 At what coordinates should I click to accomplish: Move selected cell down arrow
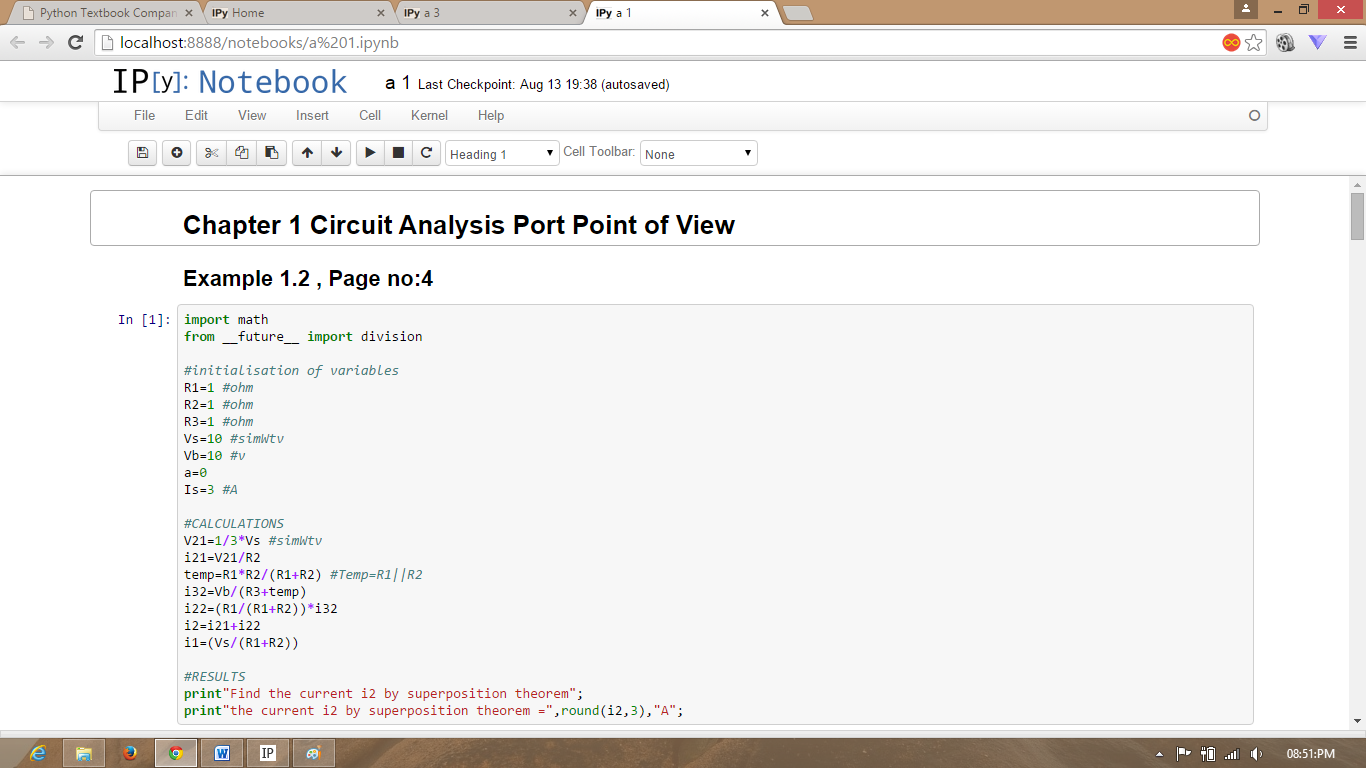click(337, 153)
